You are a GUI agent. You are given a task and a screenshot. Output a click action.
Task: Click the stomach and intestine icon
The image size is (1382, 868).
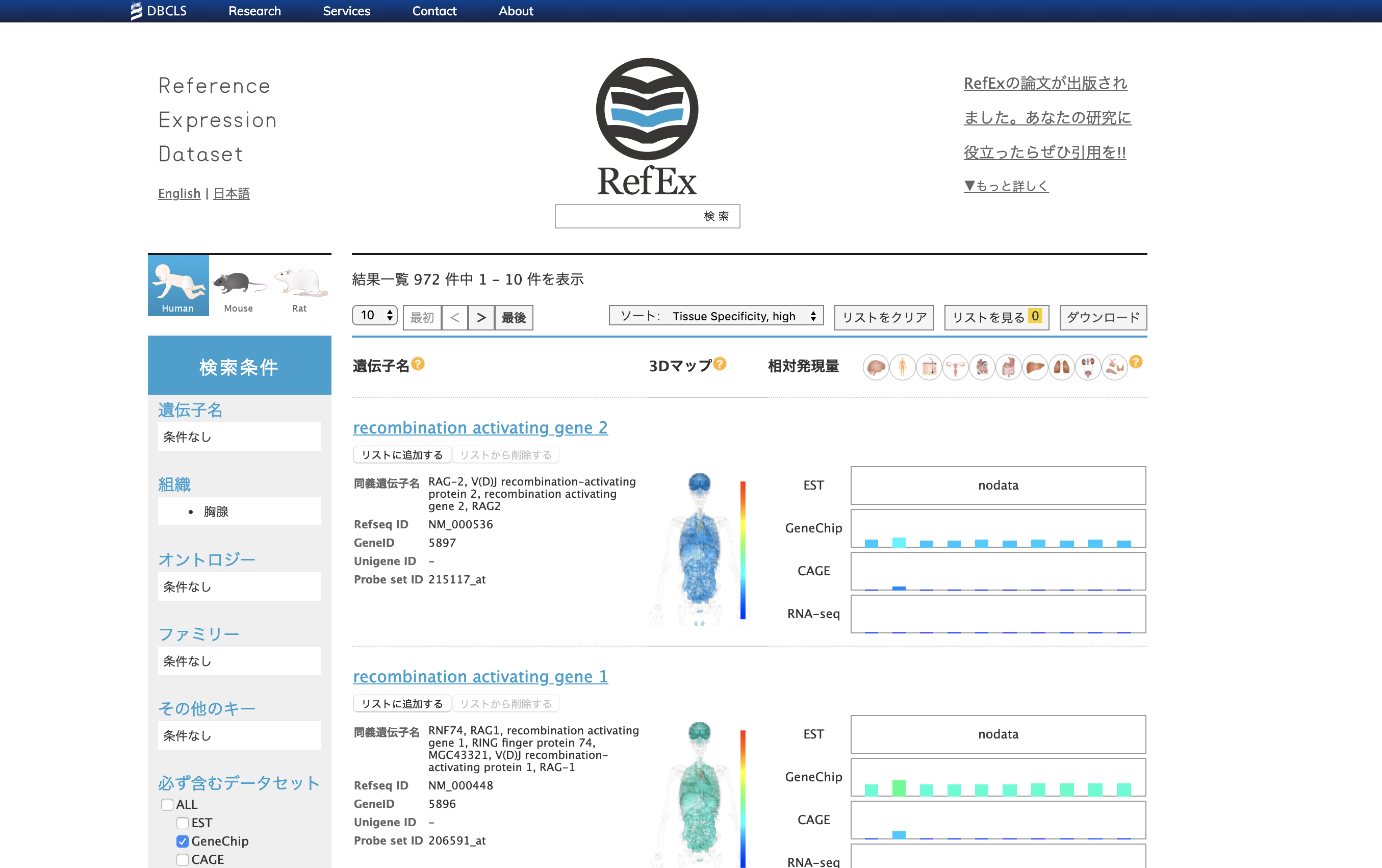click(x=1008, y=367)
